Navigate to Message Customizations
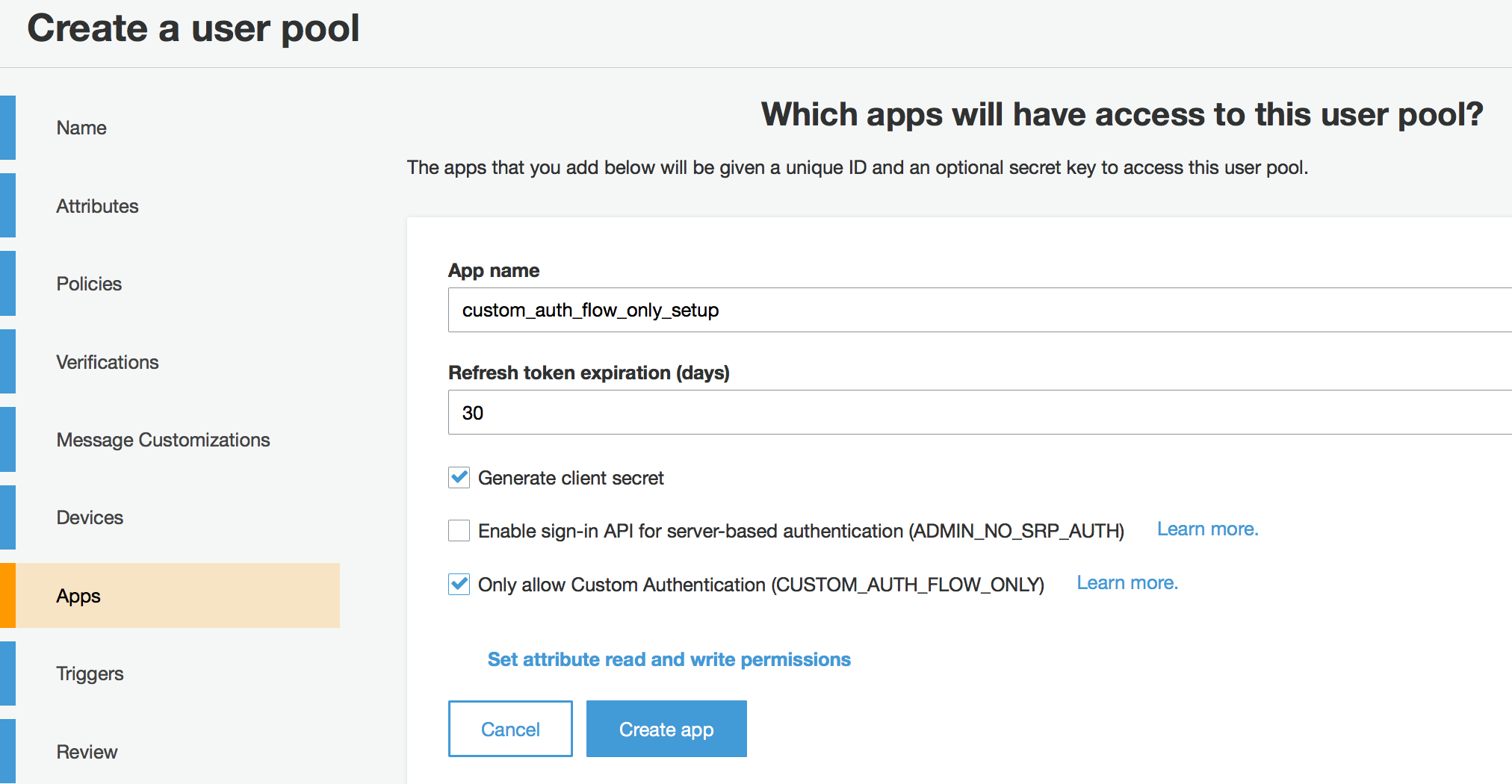The image size is (1512, 784). point(163,440)
